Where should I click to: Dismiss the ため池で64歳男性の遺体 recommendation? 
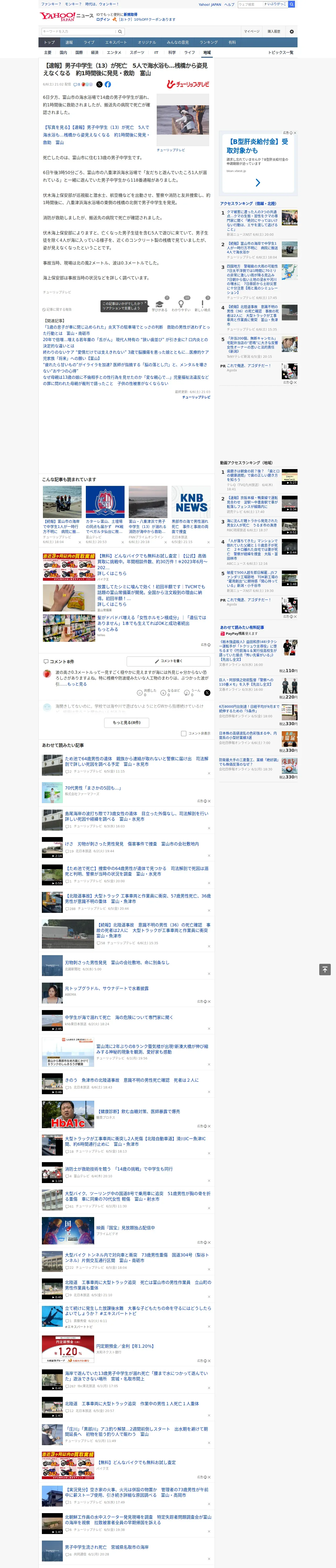click(209, 773)
